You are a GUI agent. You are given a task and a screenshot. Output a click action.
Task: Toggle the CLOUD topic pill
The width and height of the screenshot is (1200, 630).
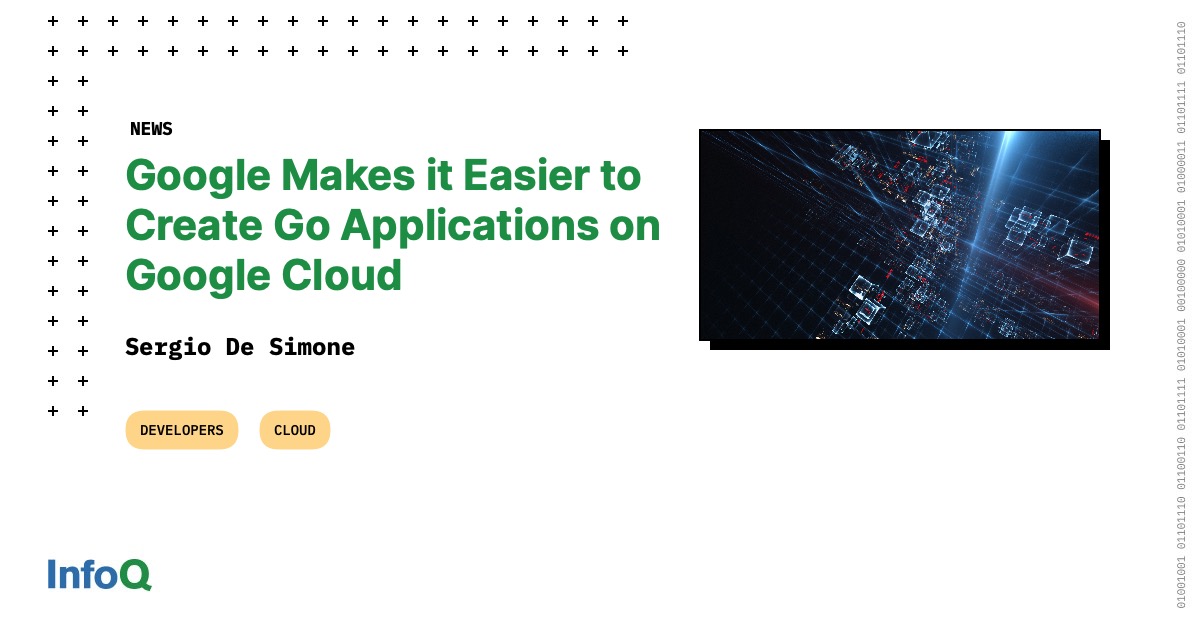coord(294,430)
